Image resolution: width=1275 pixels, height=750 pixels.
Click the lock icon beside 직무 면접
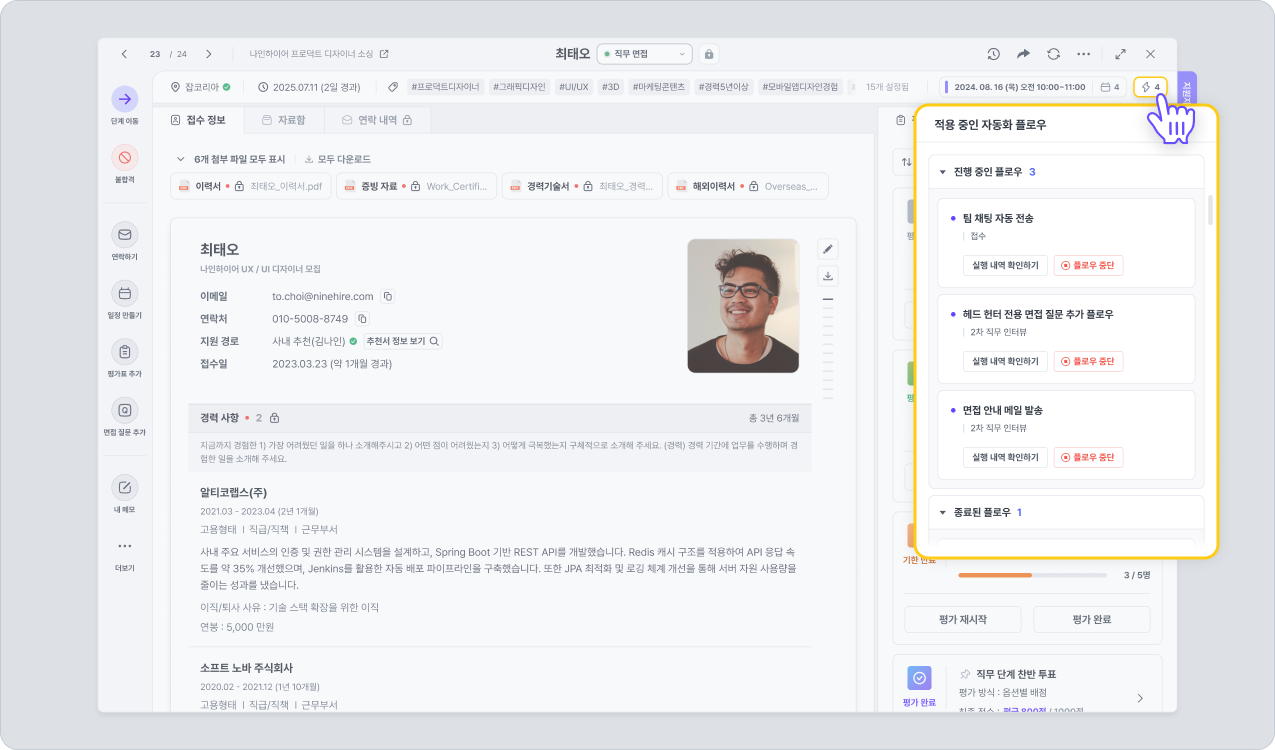(709, 54)
